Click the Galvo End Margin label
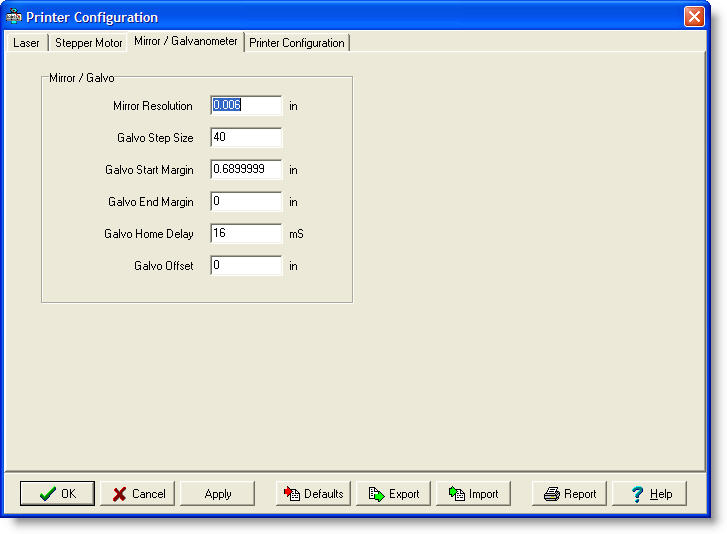This screenshot has height=534, width=727. click(x=151, y=202)
